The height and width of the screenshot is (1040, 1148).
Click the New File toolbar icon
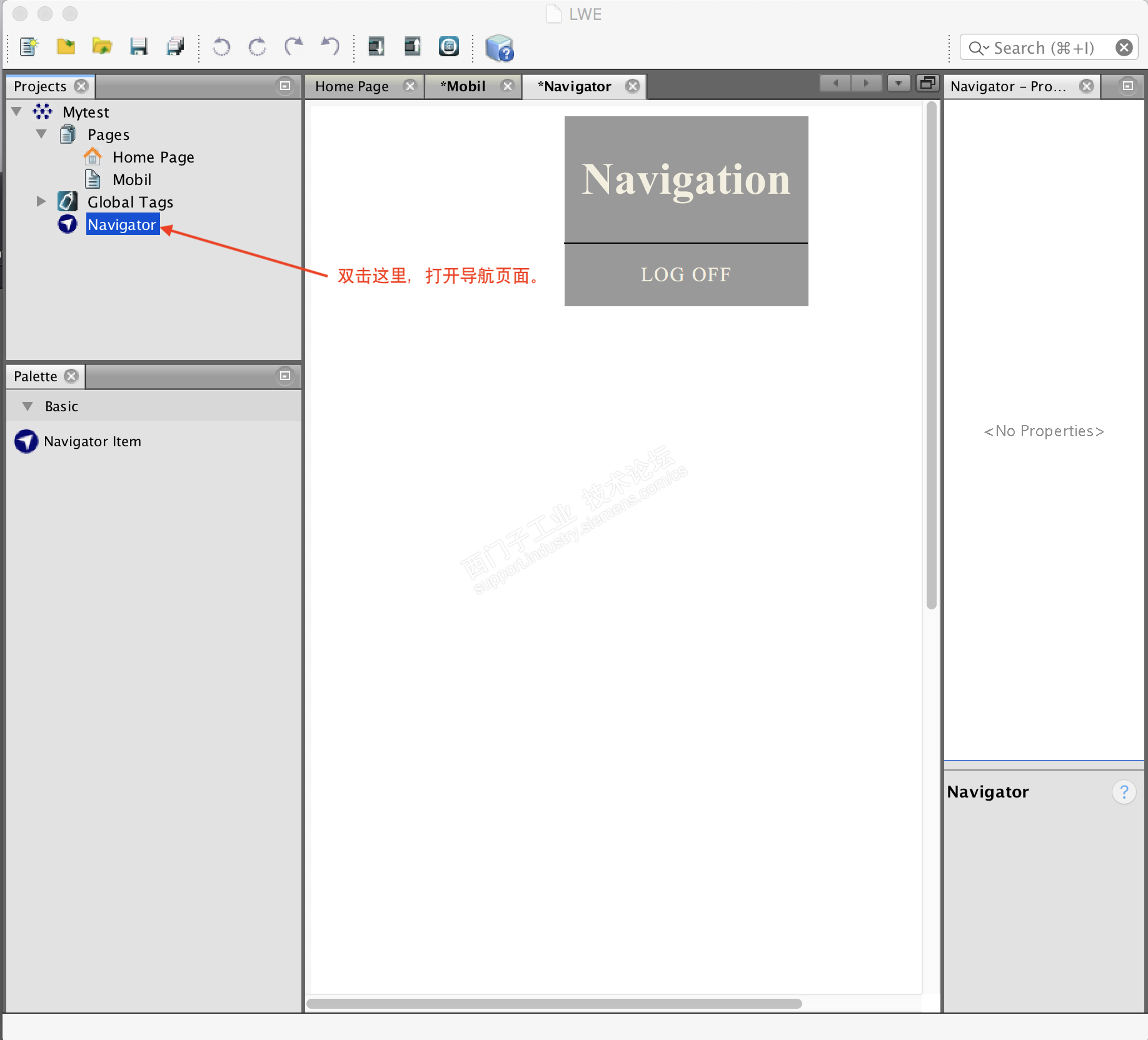[29, 47]
